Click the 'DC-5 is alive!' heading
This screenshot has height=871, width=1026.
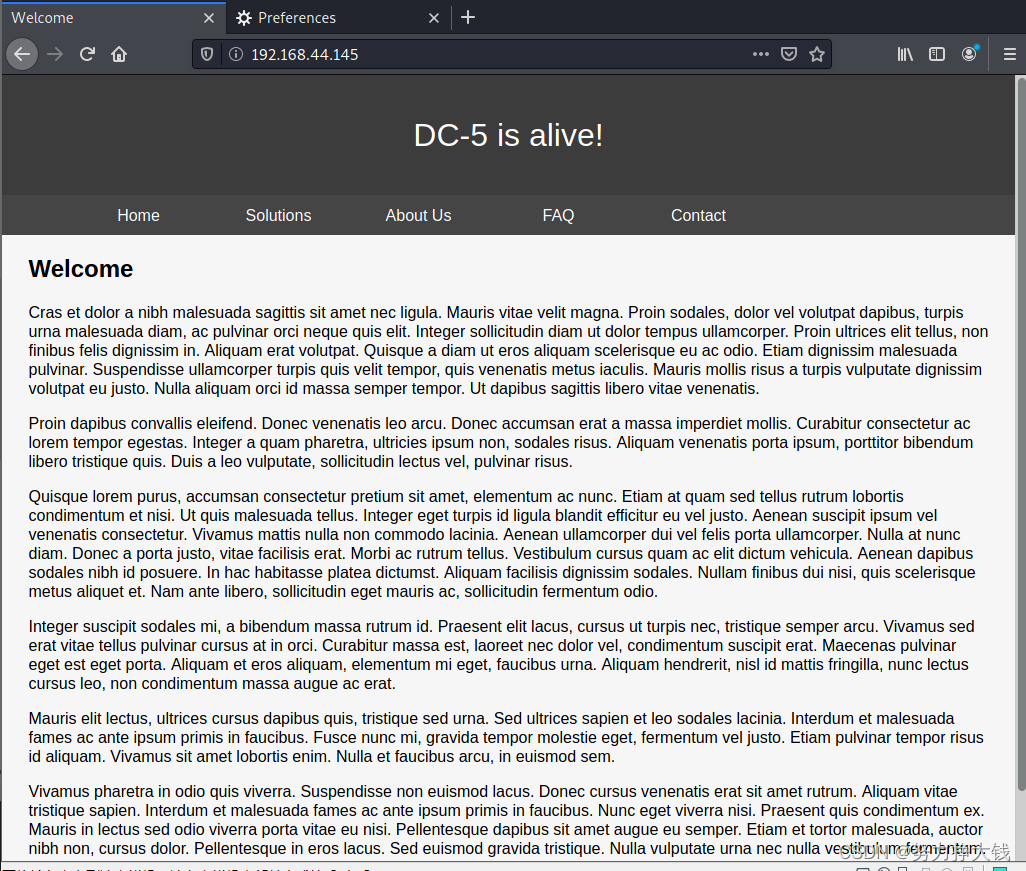pyautogui.click(x=508, y=135)
